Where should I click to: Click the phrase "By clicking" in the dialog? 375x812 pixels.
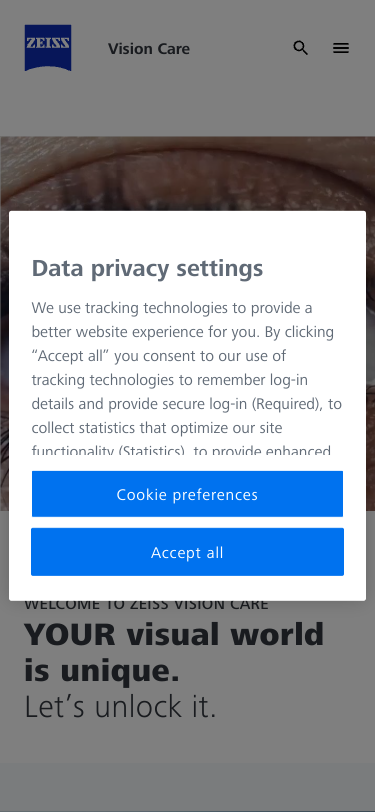[x=299, y=332]
